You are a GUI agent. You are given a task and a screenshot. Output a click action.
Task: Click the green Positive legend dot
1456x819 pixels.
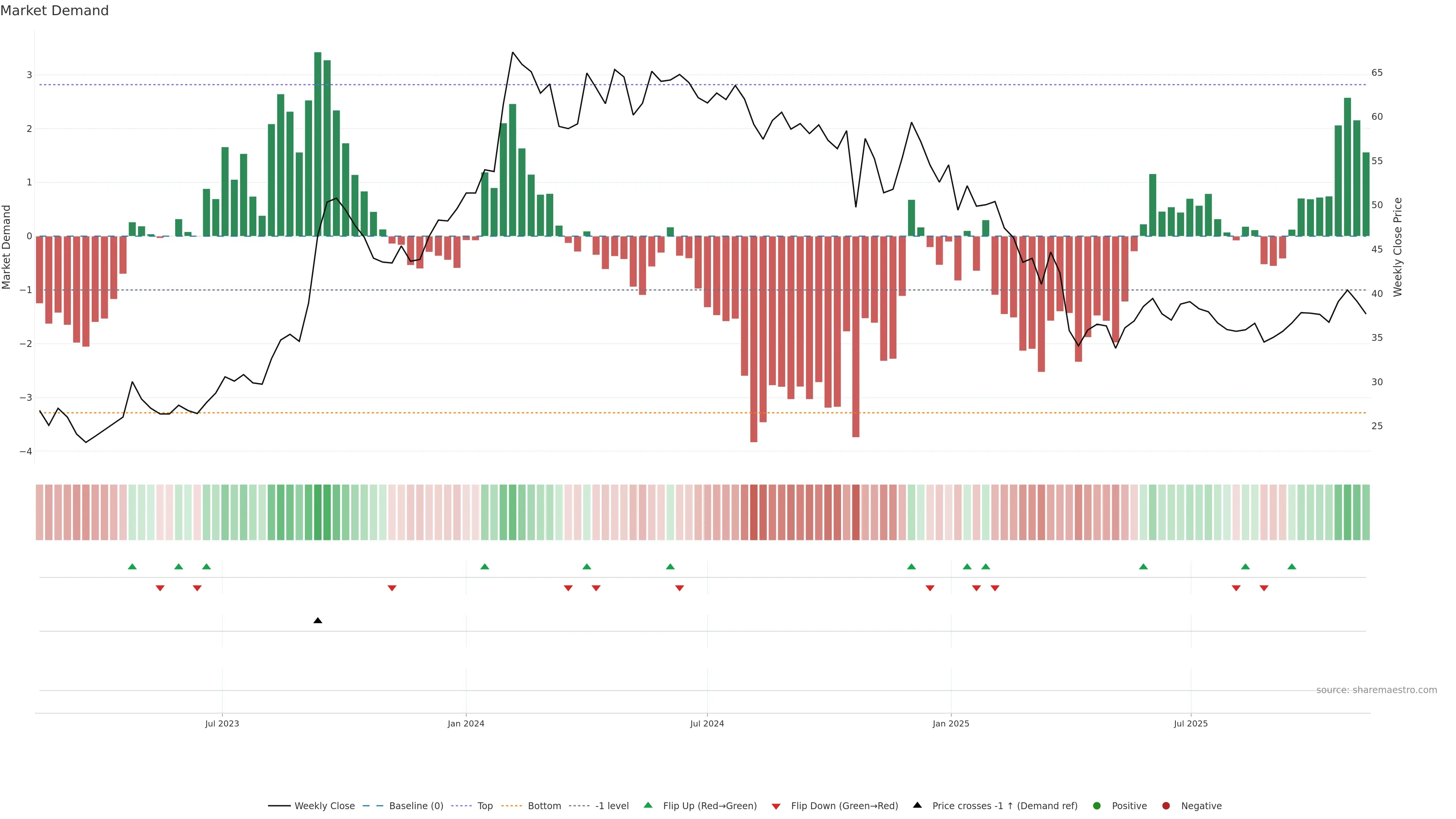click(x=1097, y=806)
